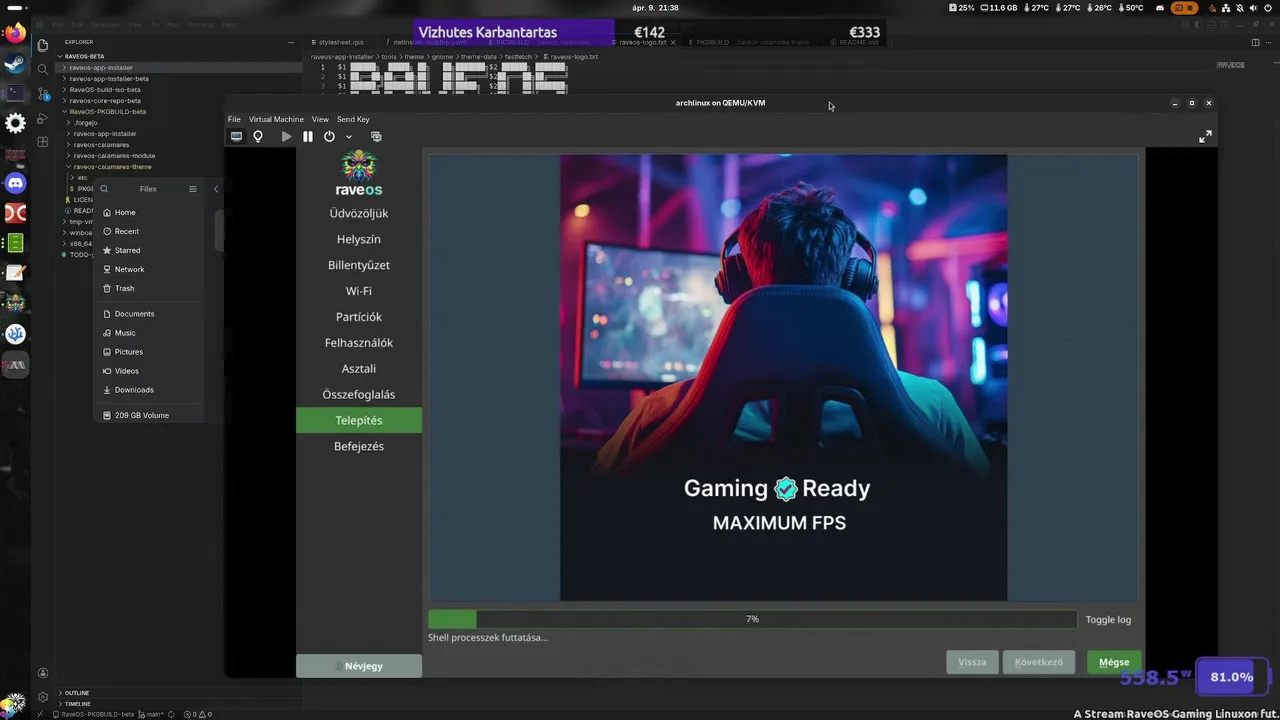Select Helyszín step in installer sidebar
Screen dimensions: 1280x720
click(x=359, y=239)
